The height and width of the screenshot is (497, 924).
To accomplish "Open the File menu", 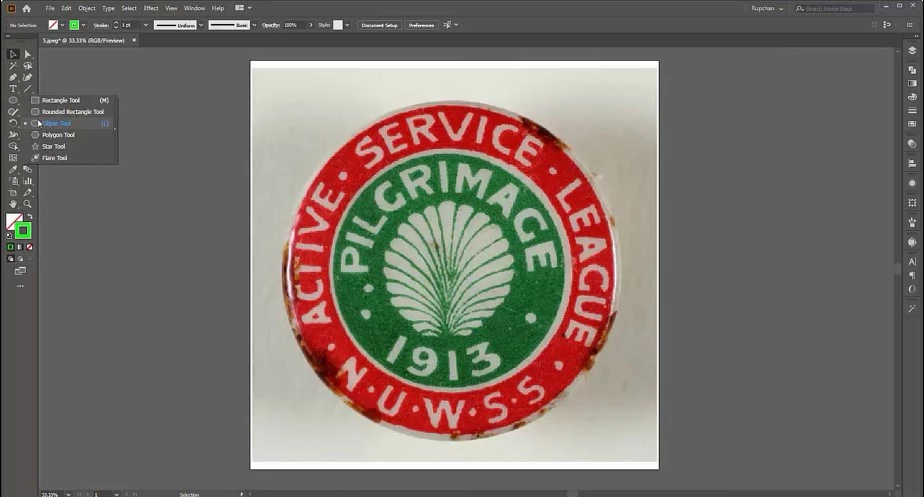I will [50, 8].
